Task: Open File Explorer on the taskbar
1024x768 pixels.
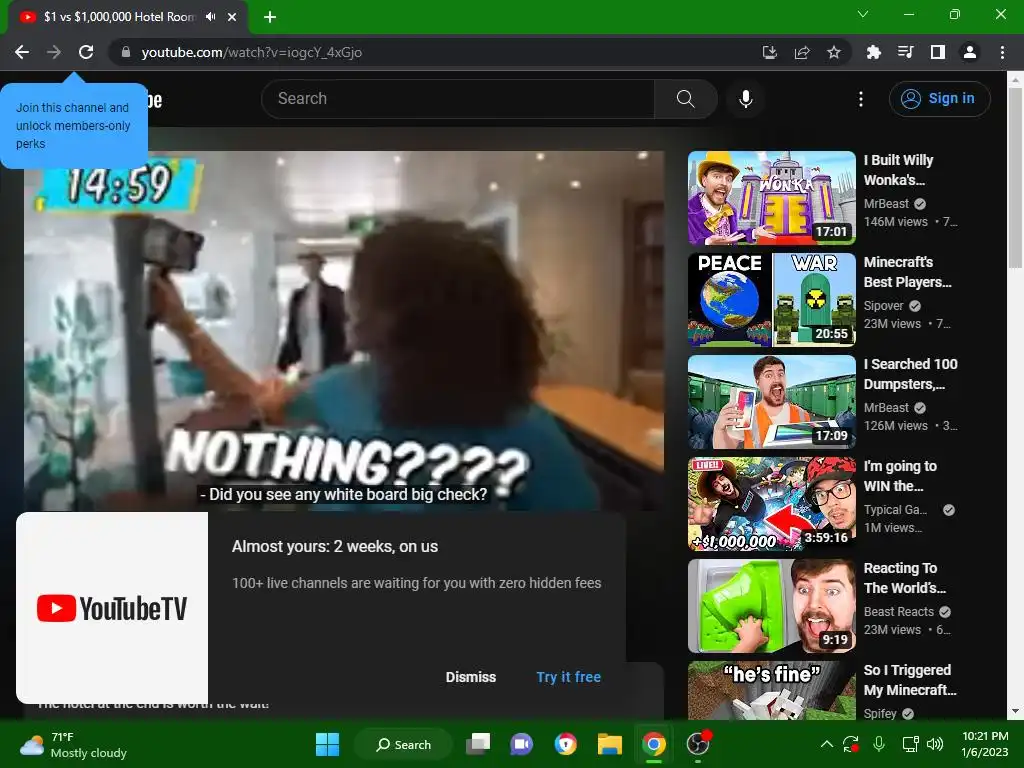Action: (609, 744)
